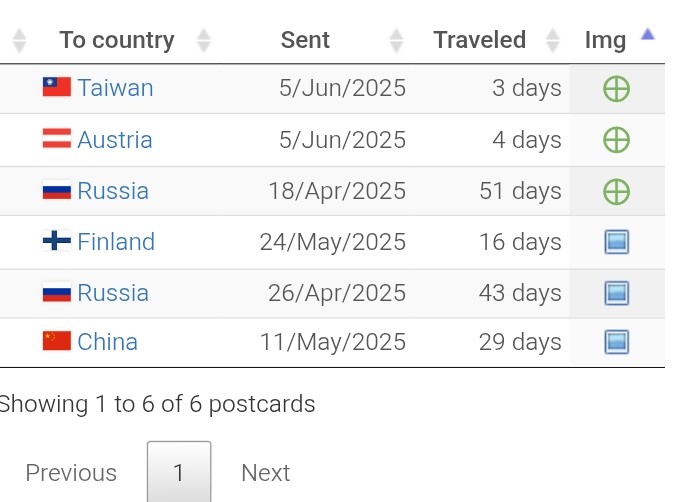The width and height of the screenshot is (696, 502).
Task: Open the Austria country link
Action: [x=115, y=140]
